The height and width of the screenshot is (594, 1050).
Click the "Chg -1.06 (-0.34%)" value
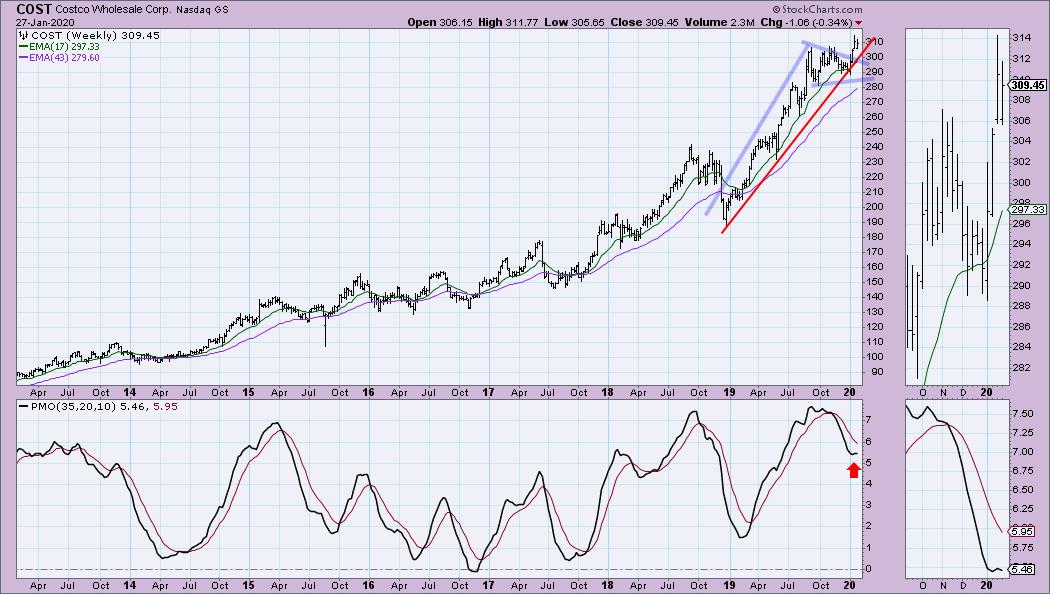pos(806,22)
